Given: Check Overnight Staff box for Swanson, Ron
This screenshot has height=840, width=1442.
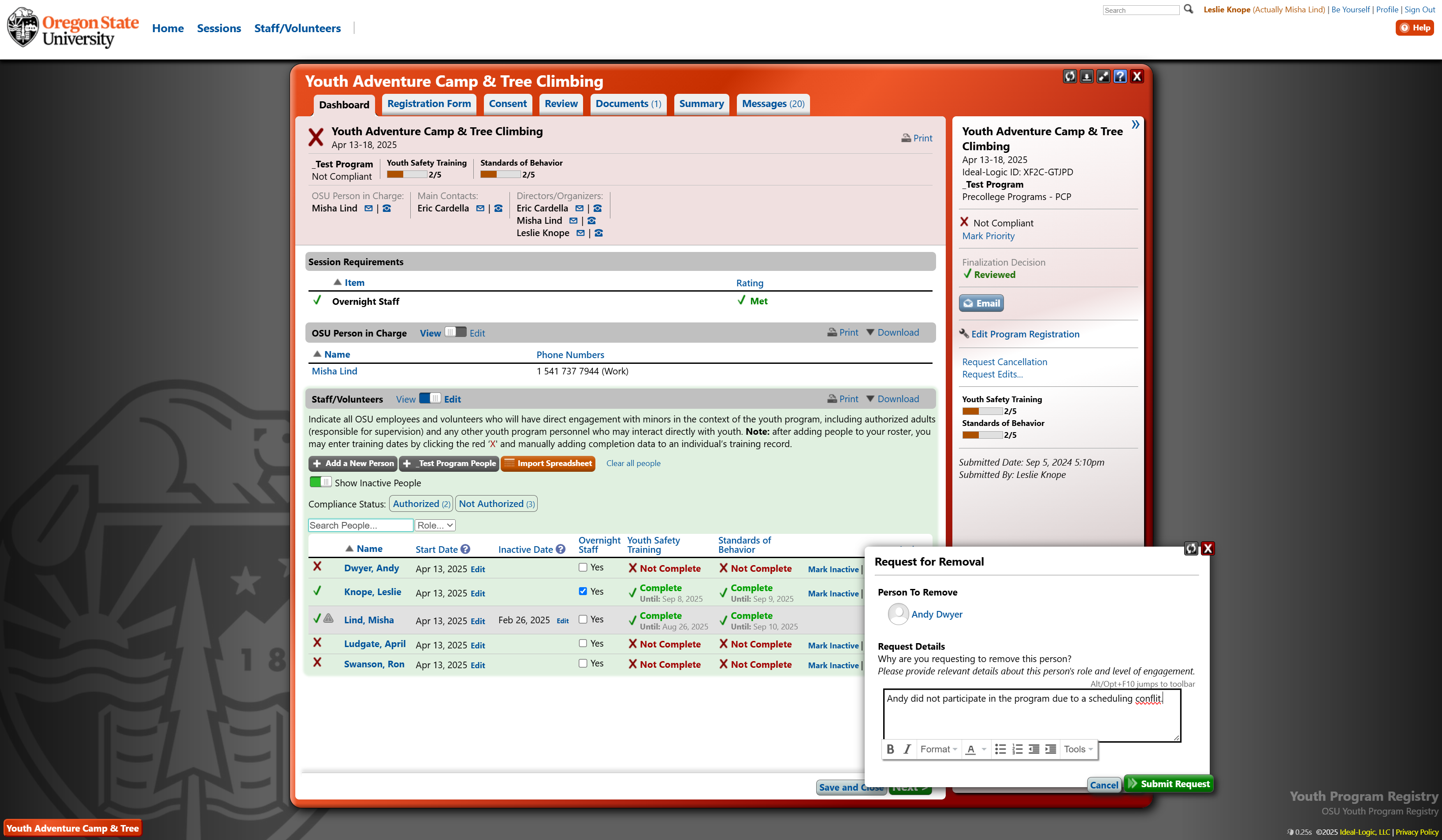Looking at the screenshot, I should pos(583,663).
